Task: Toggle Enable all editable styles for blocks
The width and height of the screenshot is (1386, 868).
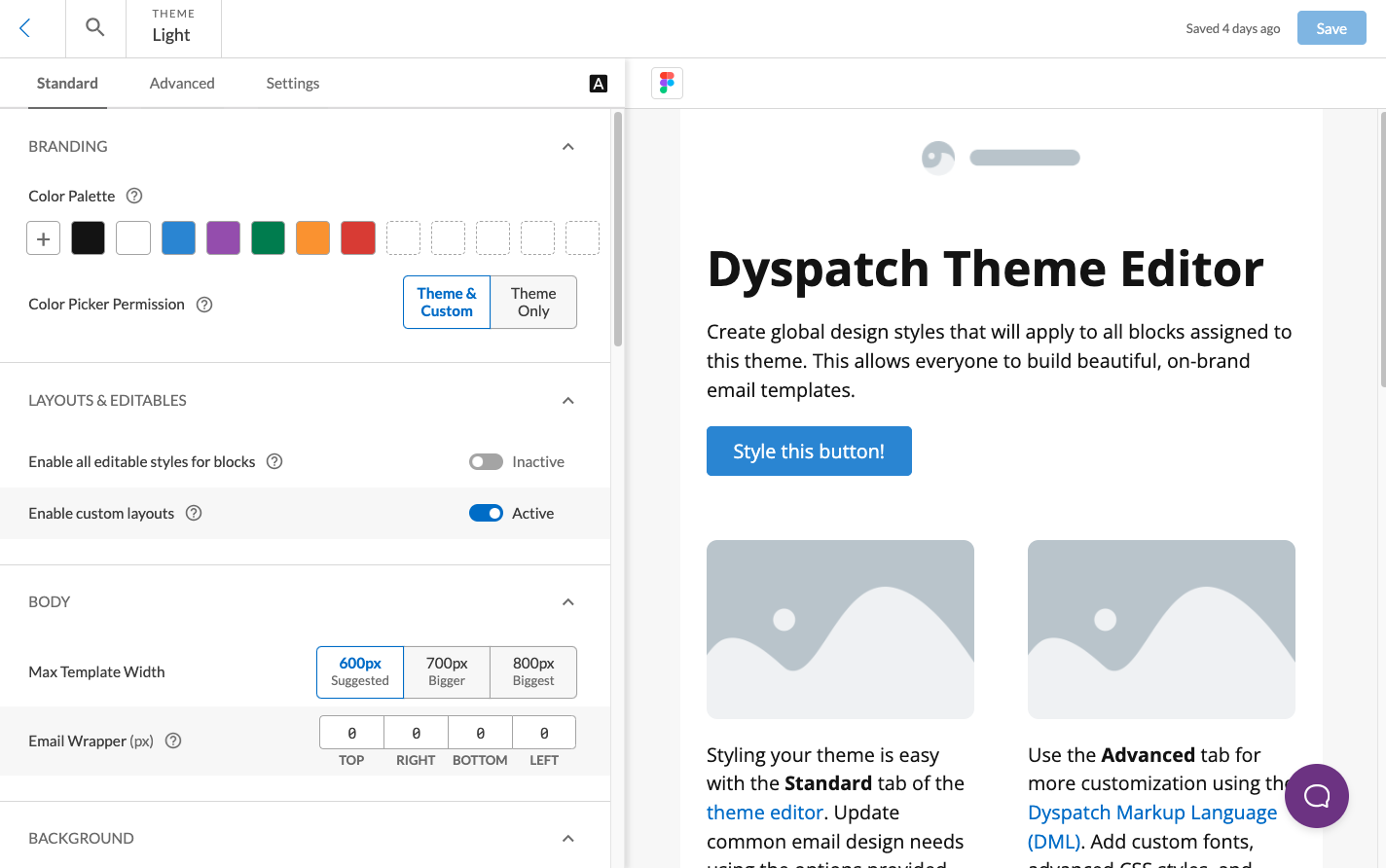Action: click(486, 461)
